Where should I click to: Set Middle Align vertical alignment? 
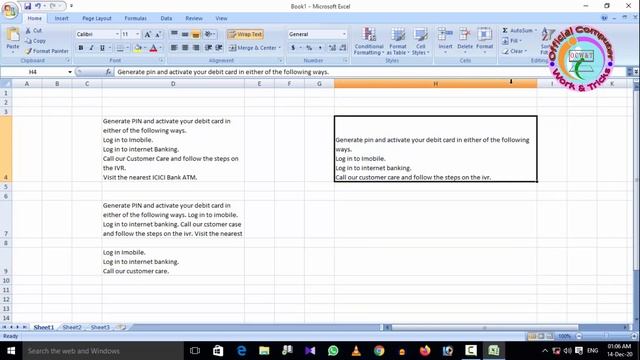click(x=185, y=34)
